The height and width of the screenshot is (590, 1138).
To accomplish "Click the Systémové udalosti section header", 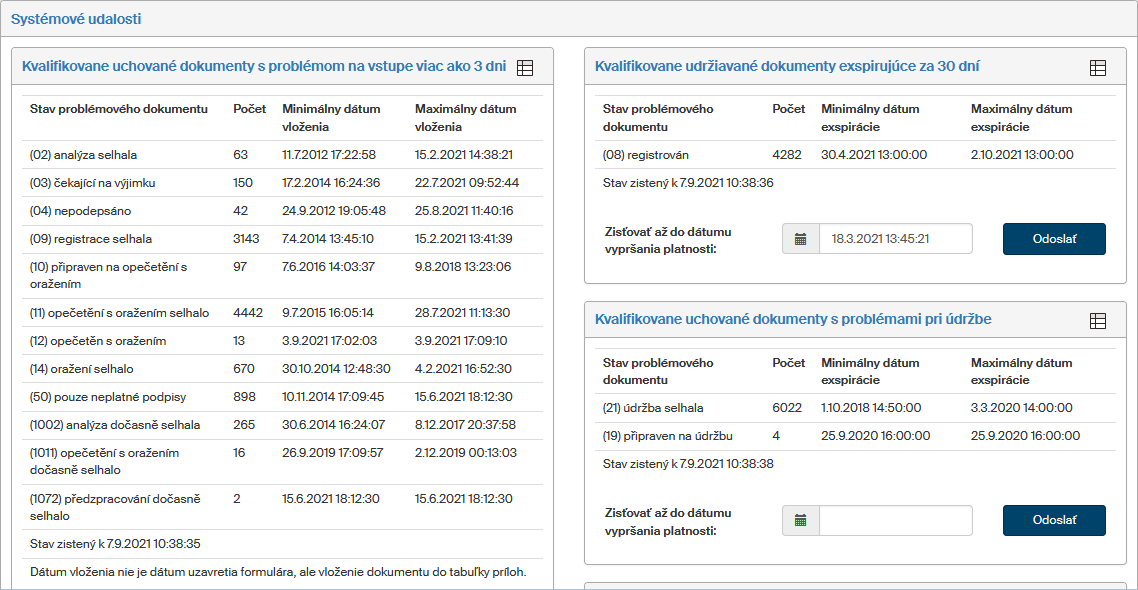I will pyautogui.click(x=75, y=19).
